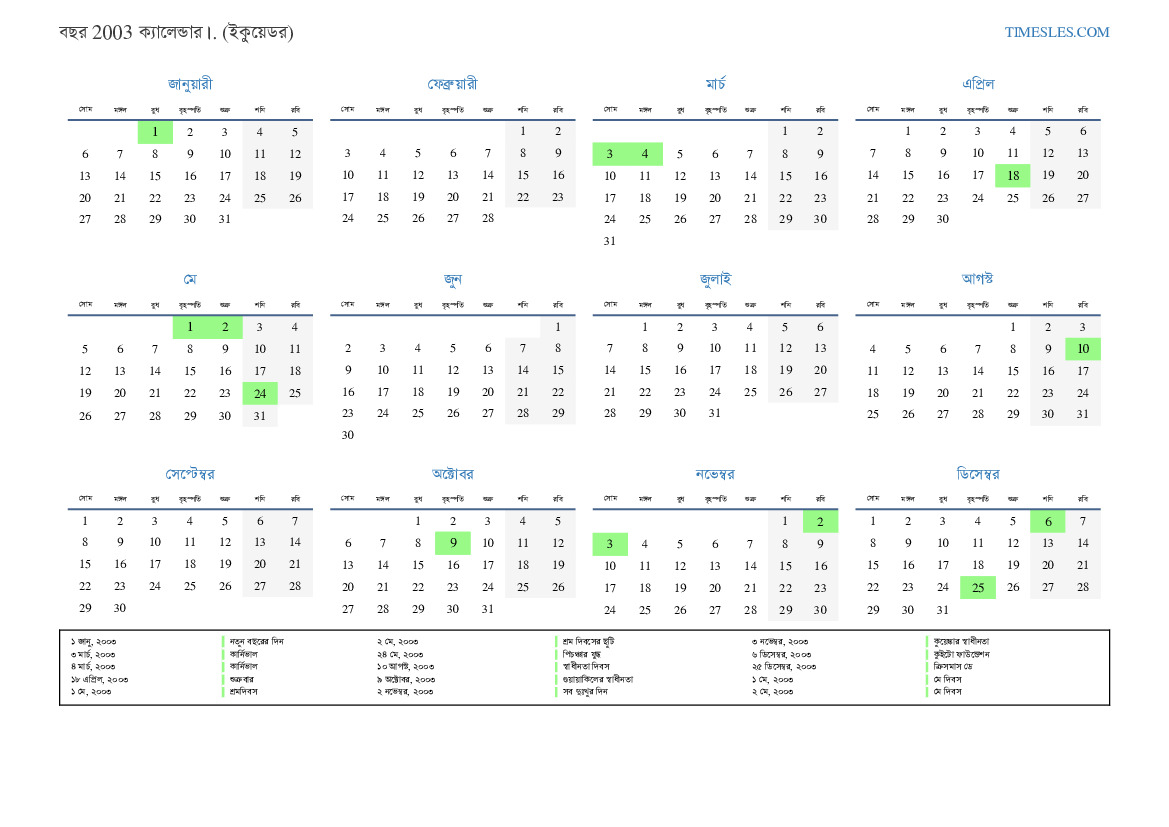The width and height of the screenshot is (1169, 827).
Task: Click date 31 in জানুয়ারী
Action: tap(224, 219)
